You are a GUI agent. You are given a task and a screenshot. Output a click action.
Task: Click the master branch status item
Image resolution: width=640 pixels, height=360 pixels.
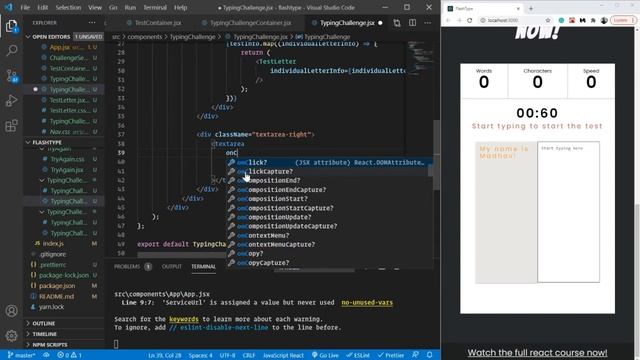(x=21, y=355)
